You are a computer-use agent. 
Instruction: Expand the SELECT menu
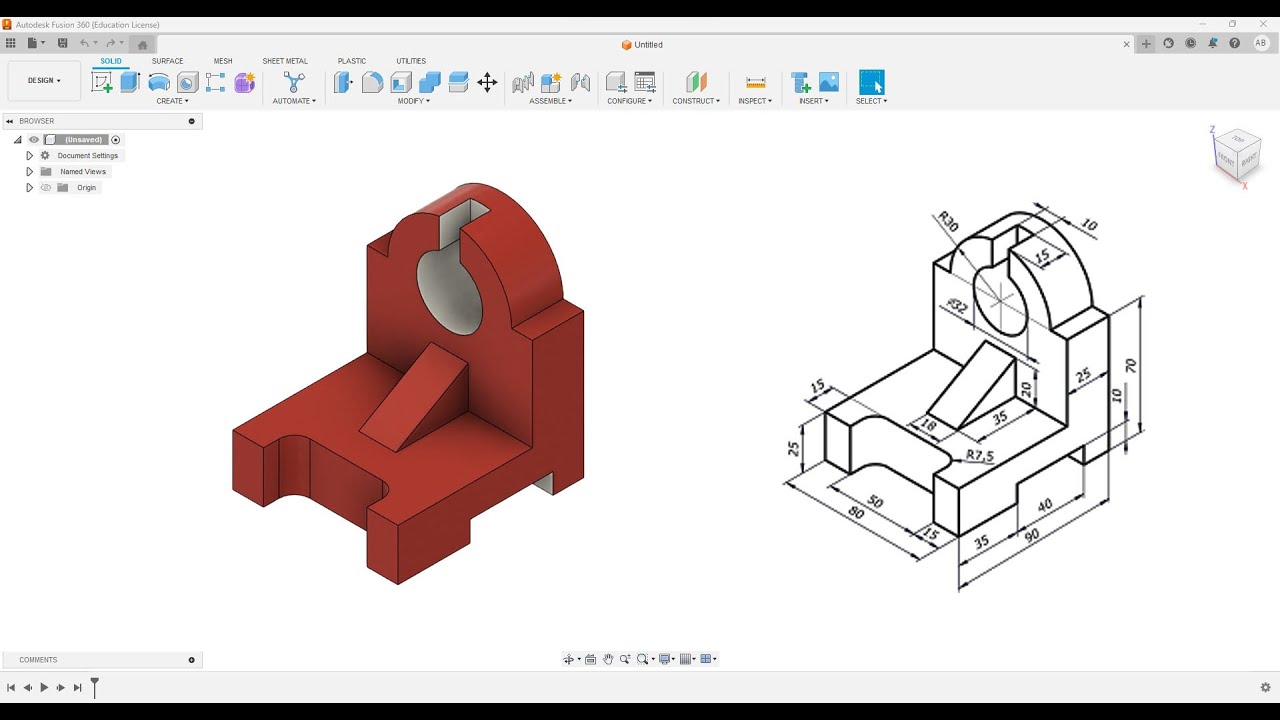click(x=872, y=101)
